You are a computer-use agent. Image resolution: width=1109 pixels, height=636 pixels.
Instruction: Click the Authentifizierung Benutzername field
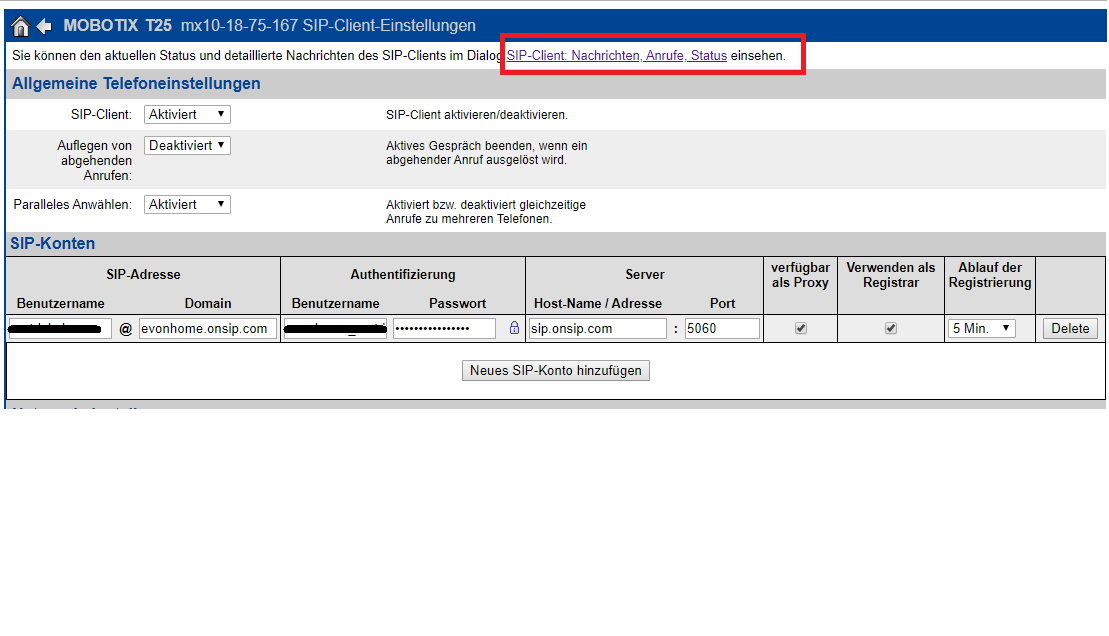(x=335, y=328)
